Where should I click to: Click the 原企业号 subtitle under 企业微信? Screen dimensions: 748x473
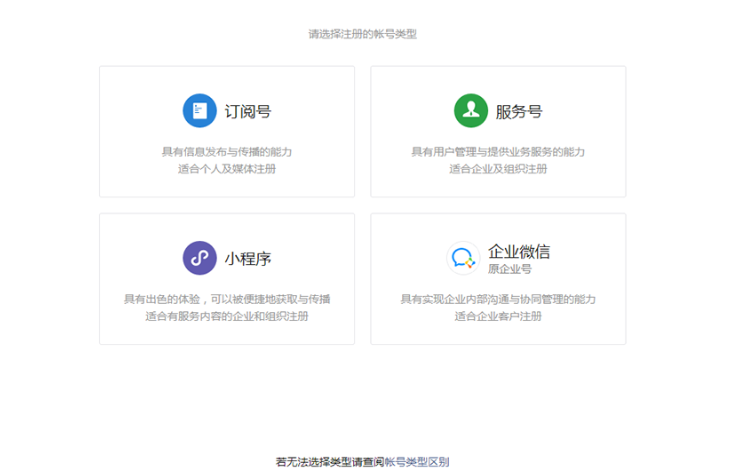coord(509,269)
